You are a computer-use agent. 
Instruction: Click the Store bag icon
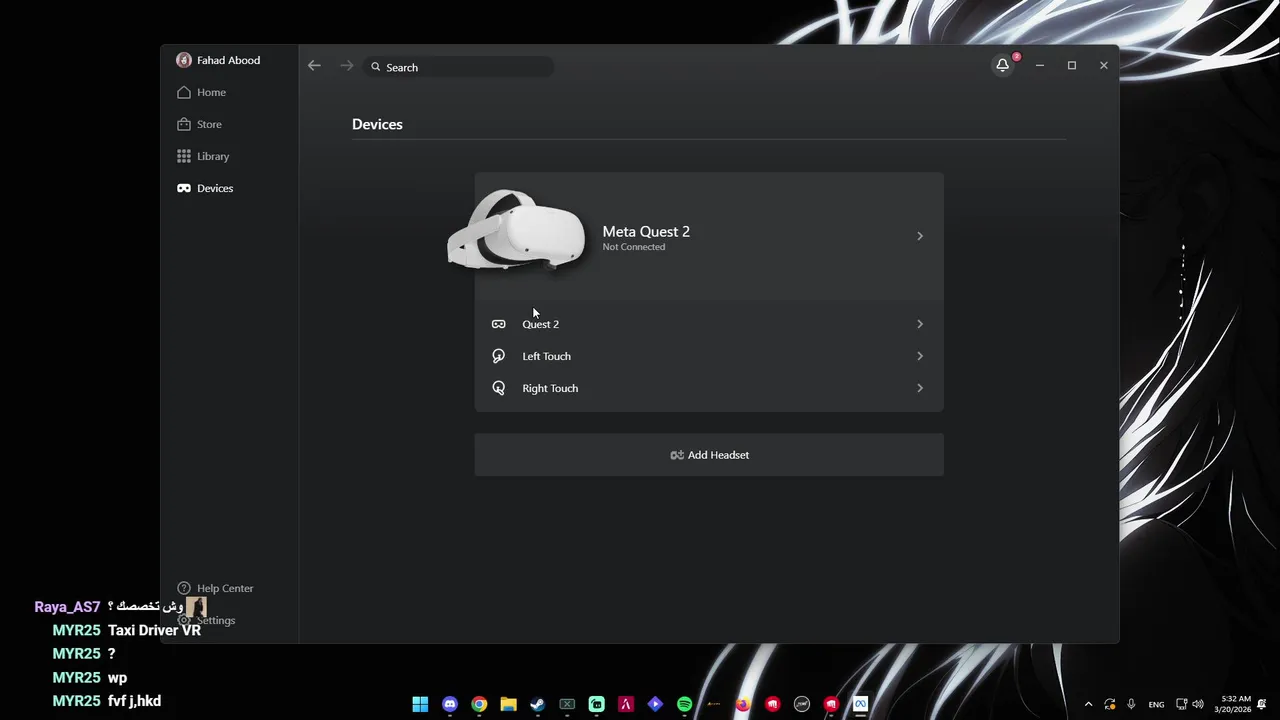184,124
